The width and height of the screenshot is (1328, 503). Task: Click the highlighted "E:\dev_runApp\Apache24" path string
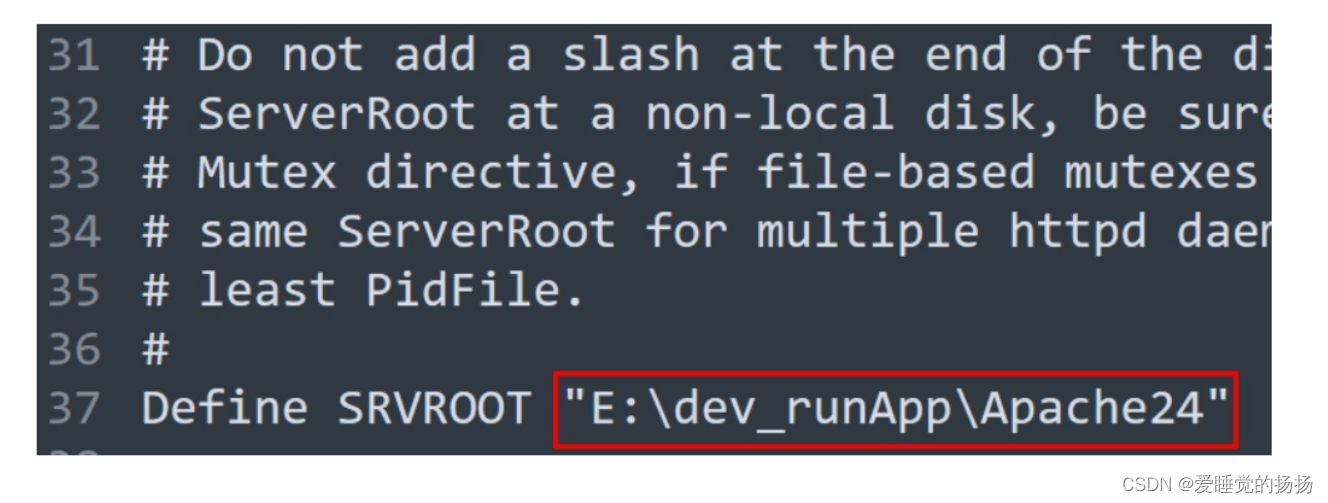tap(896, 410)
